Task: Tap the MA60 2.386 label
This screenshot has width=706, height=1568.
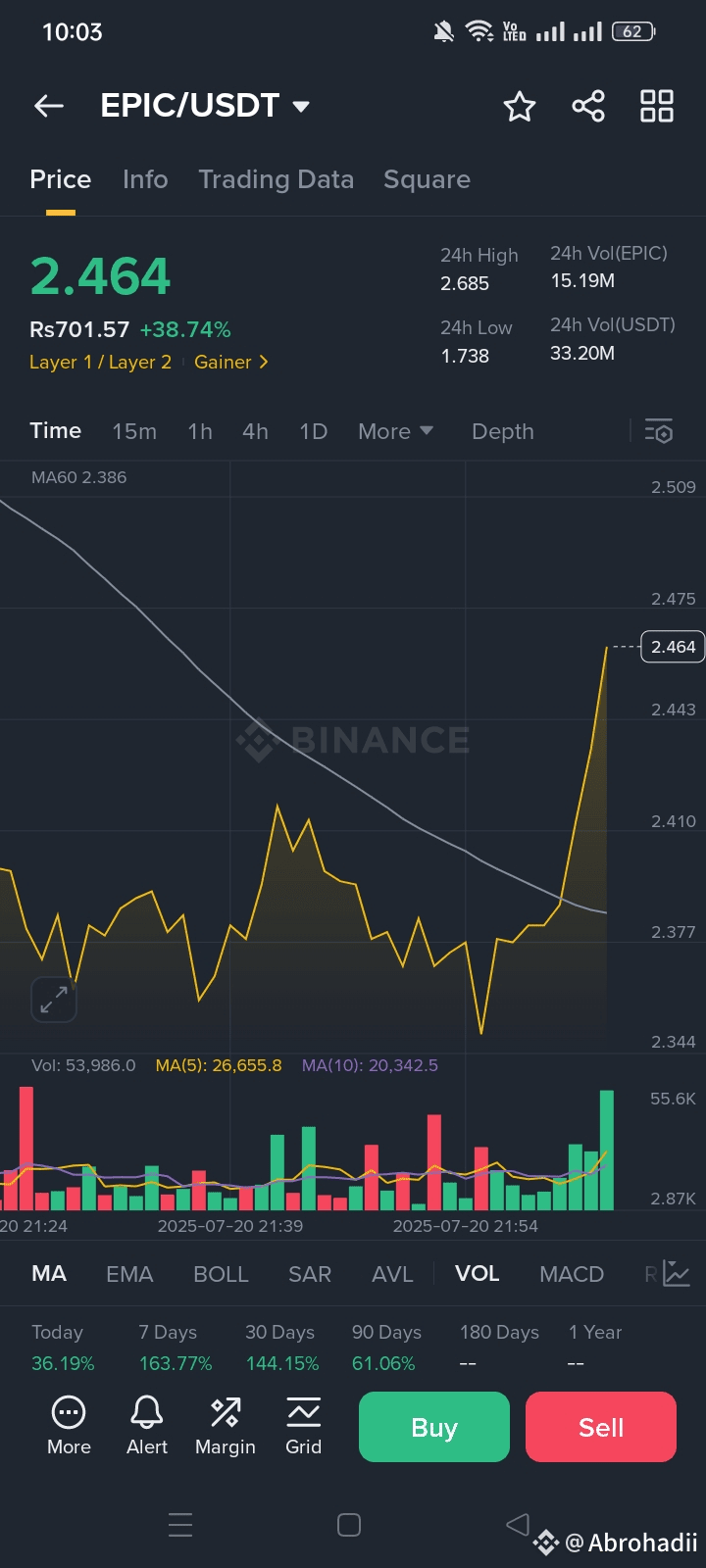Action: click(78, 477)
